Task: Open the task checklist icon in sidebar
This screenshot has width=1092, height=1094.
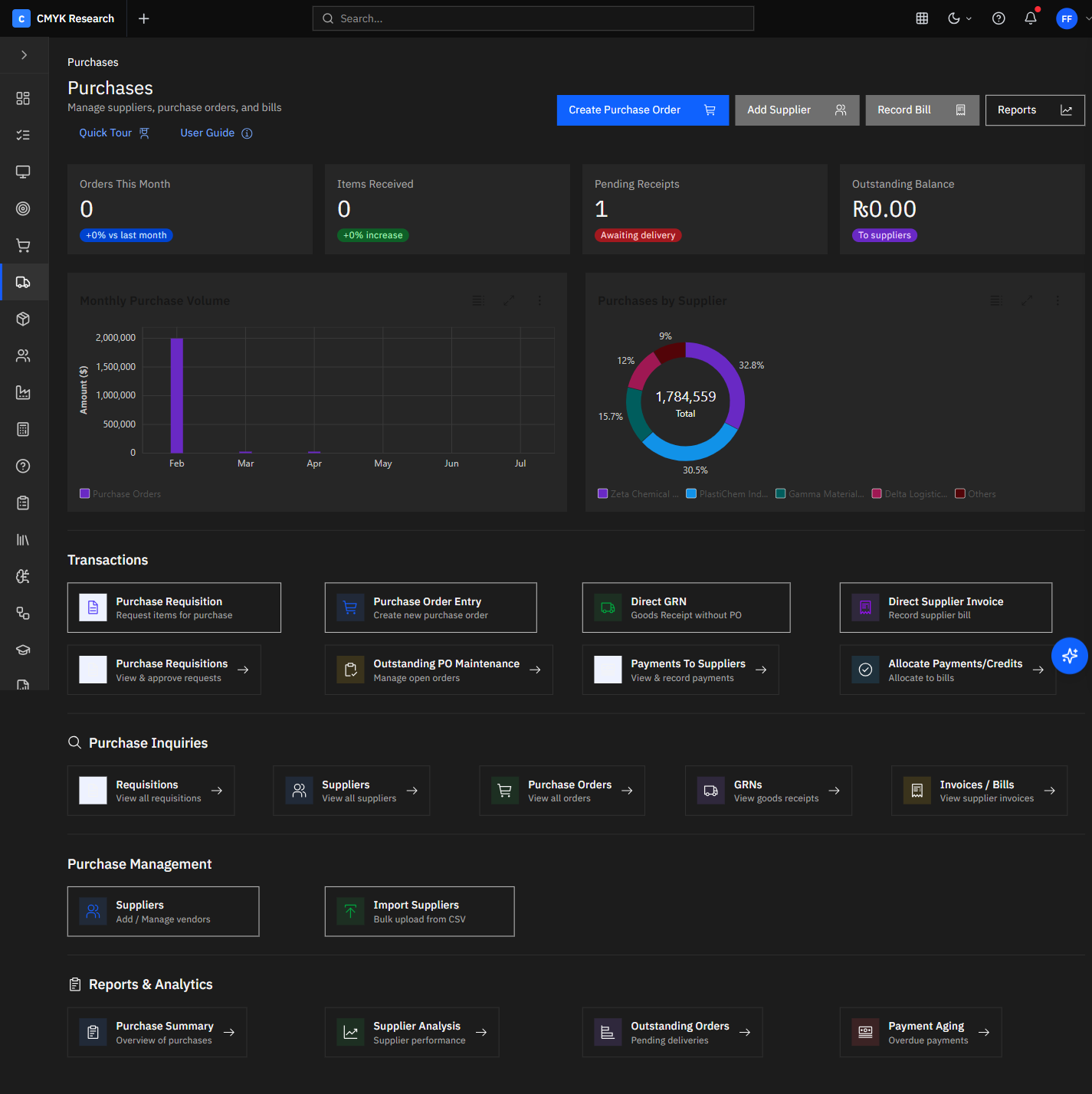Action: [x=23, y=135]
